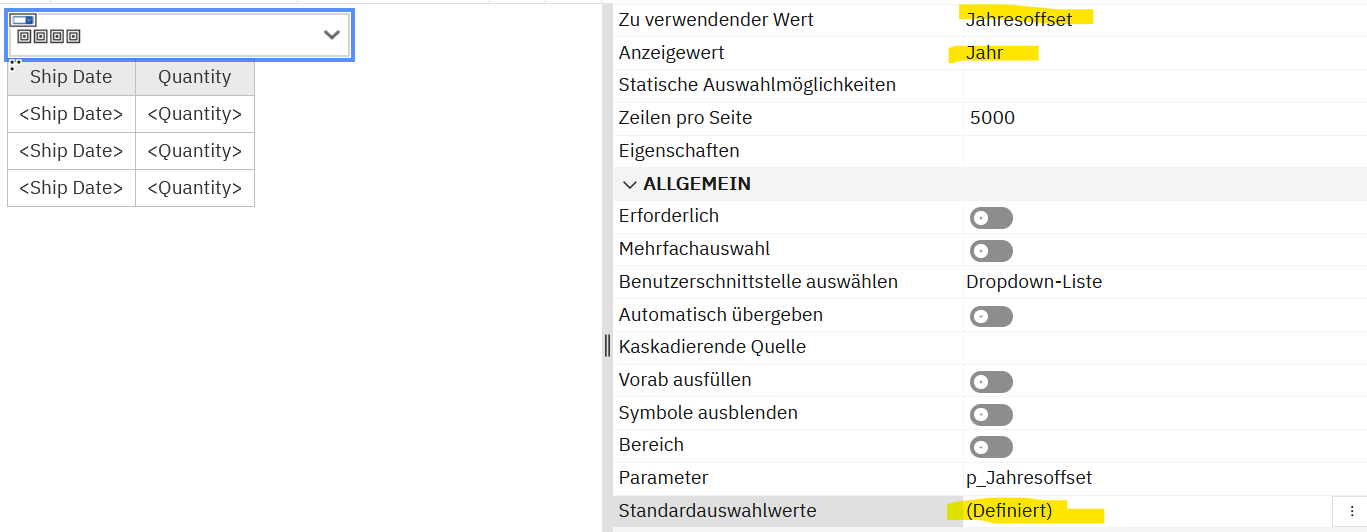1367x532 pixels.
Task: Switch on the Bereich toggle
Action: 990,447
